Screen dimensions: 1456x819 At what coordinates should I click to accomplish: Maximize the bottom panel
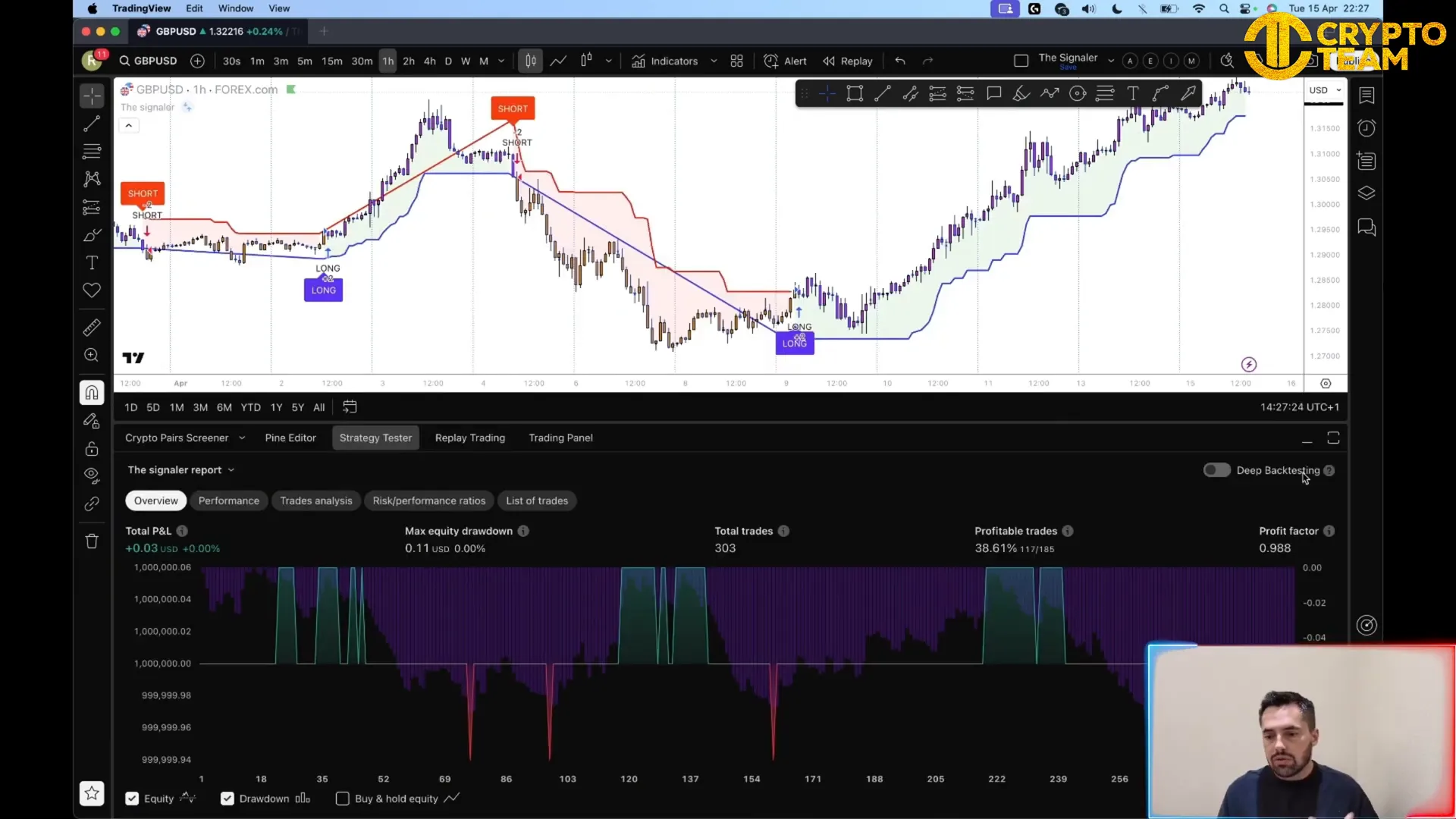[x=1333, y=438]
